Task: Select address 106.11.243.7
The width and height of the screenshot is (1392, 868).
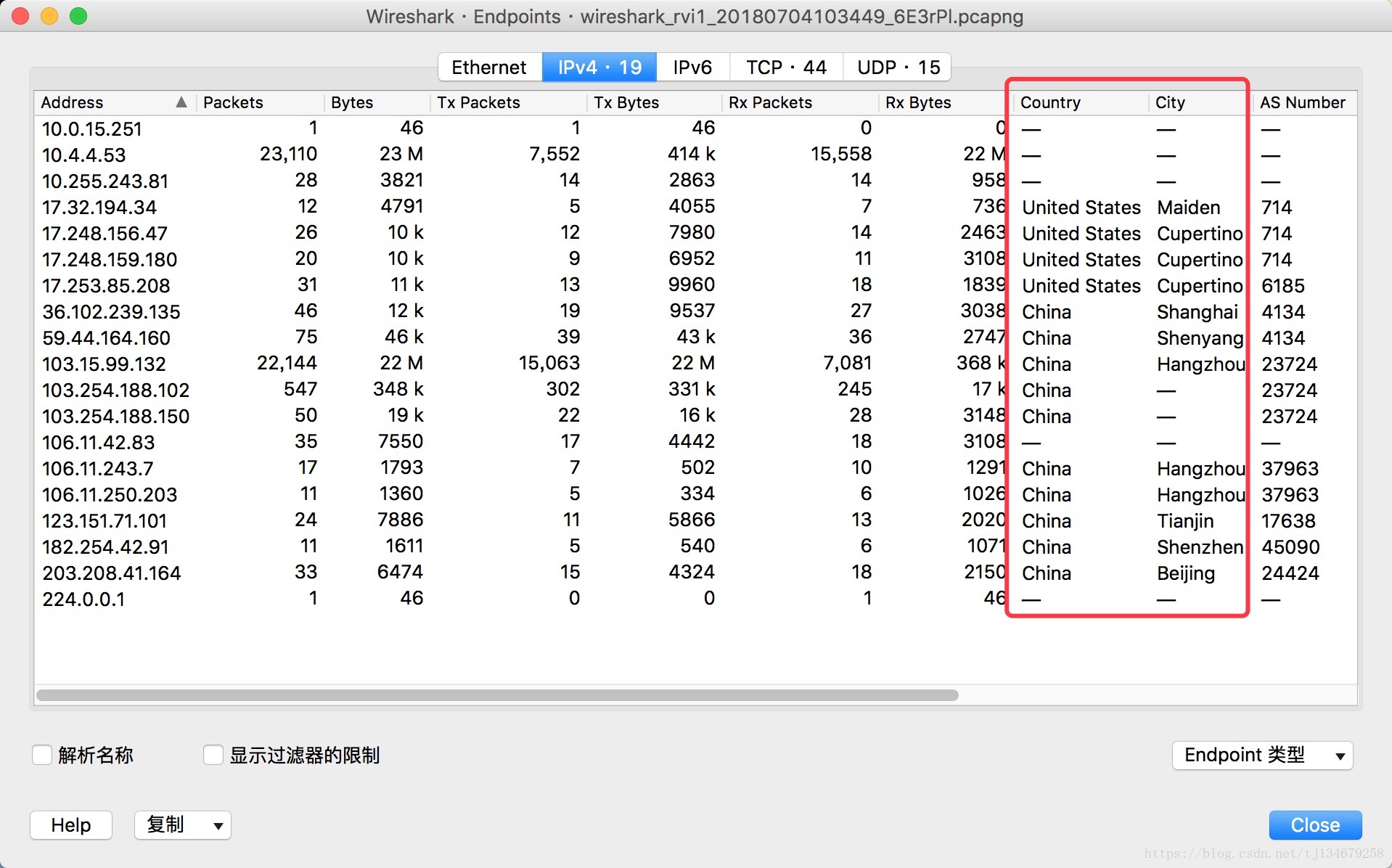Action: [97, 468]
